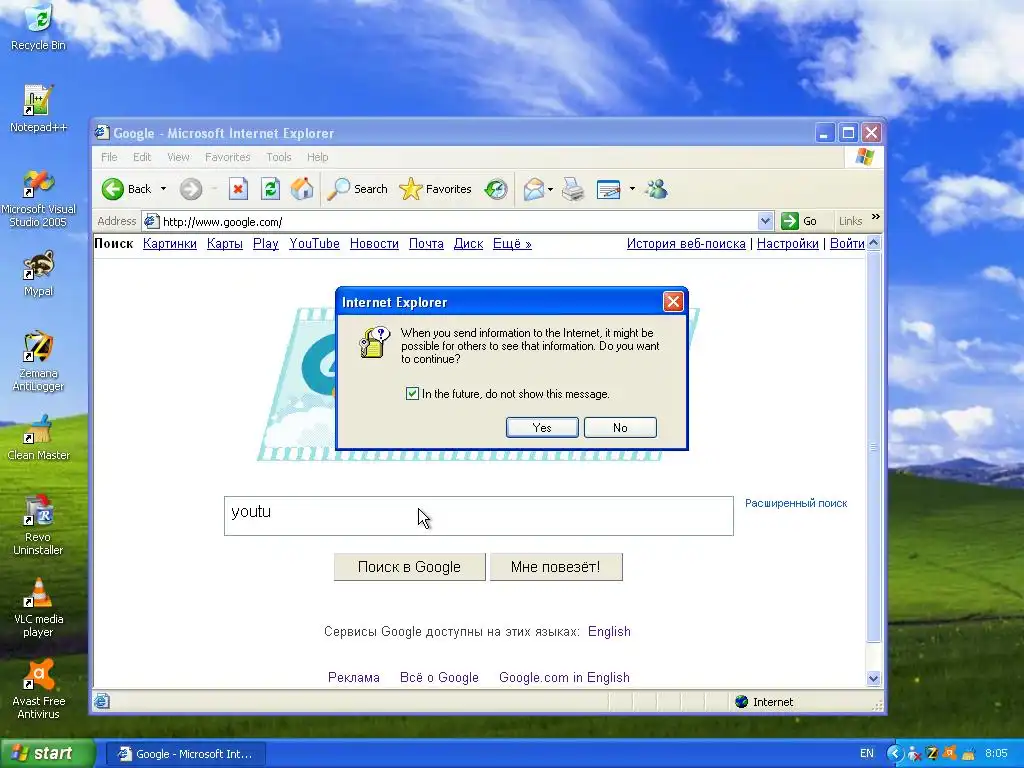Close the Internet Explorer security dialog
This screenshot has width=1024, height=768.
point(673,302)
